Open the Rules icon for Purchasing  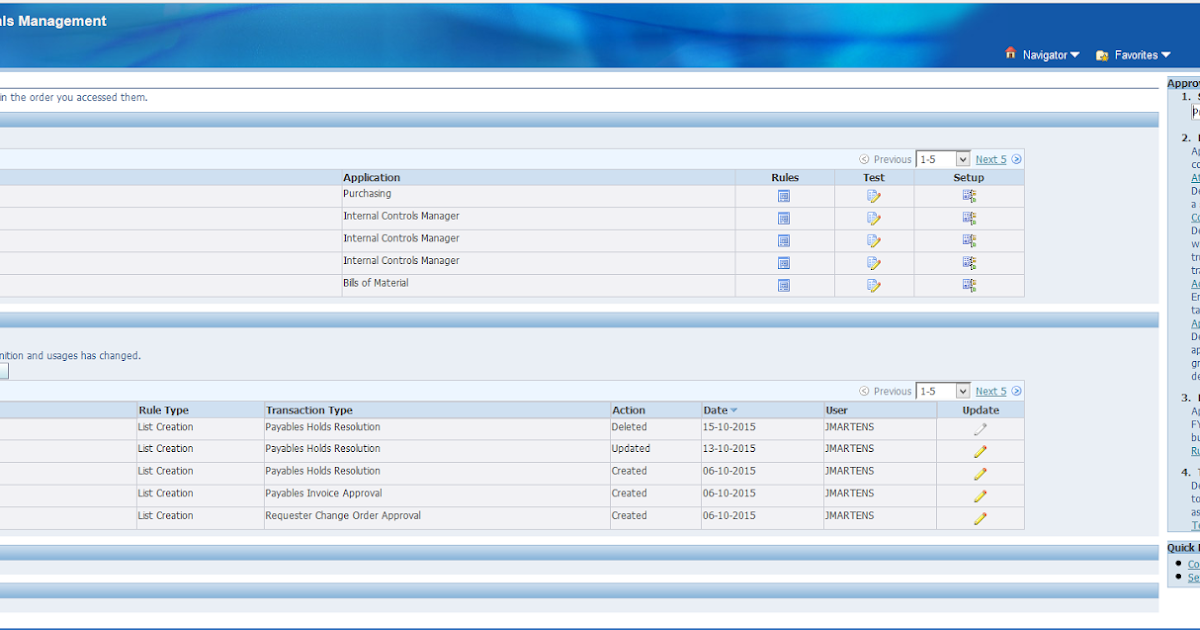point(784,194)
